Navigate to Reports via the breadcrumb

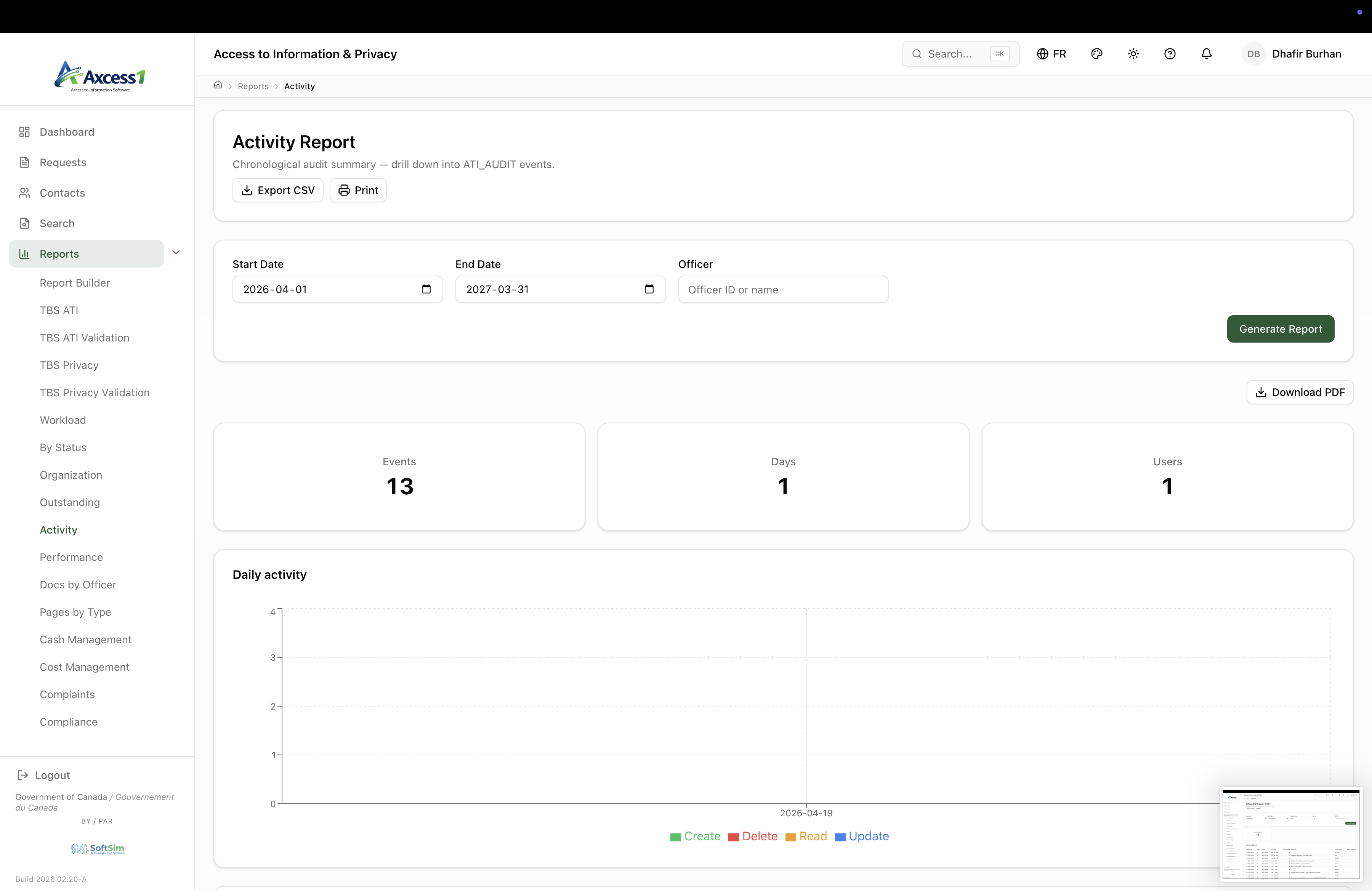pyautogui.click(x=253, y=85)
